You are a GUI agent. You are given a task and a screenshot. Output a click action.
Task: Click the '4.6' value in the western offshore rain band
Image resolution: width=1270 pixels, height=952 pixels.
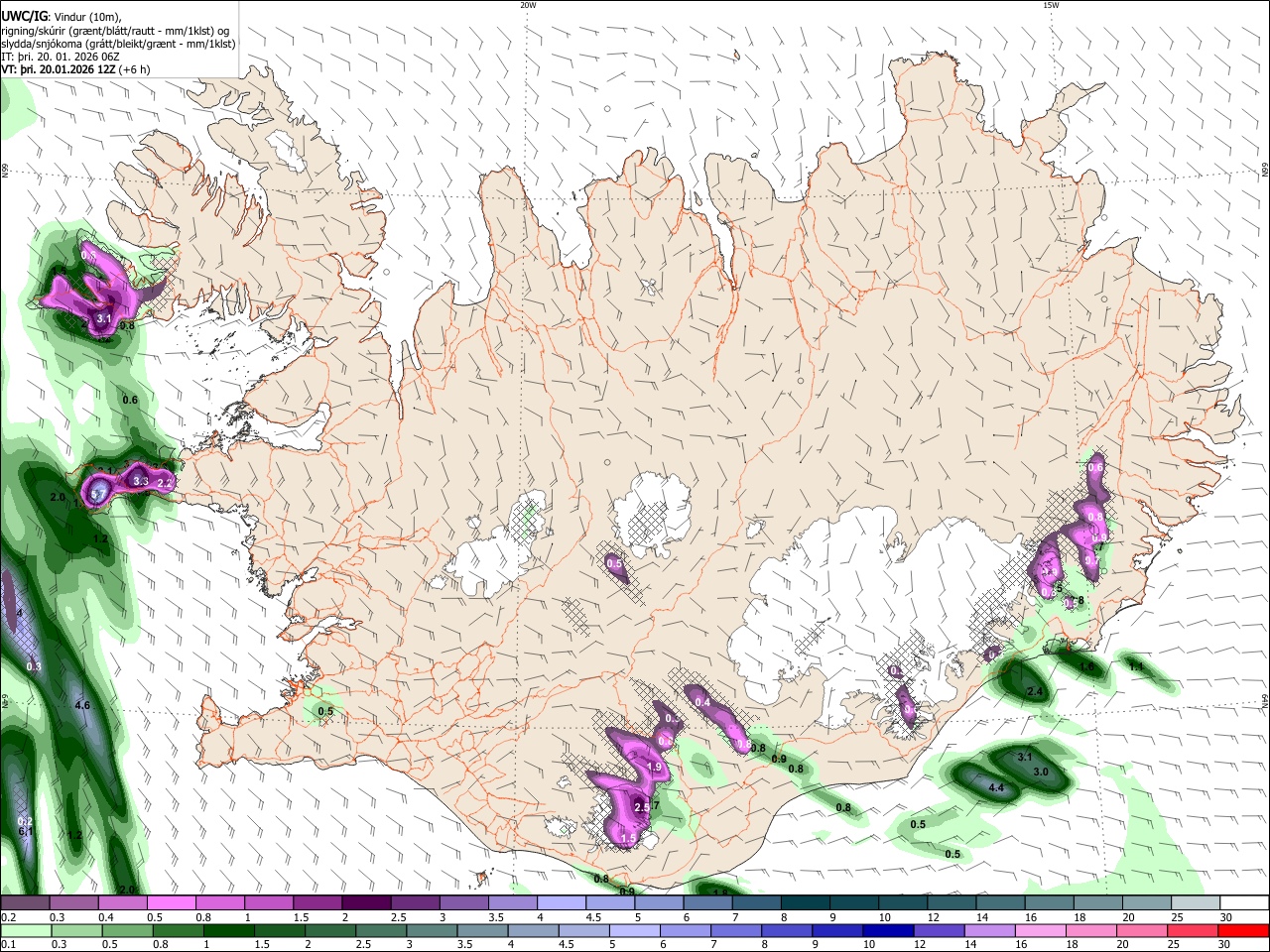pos(82,706)
